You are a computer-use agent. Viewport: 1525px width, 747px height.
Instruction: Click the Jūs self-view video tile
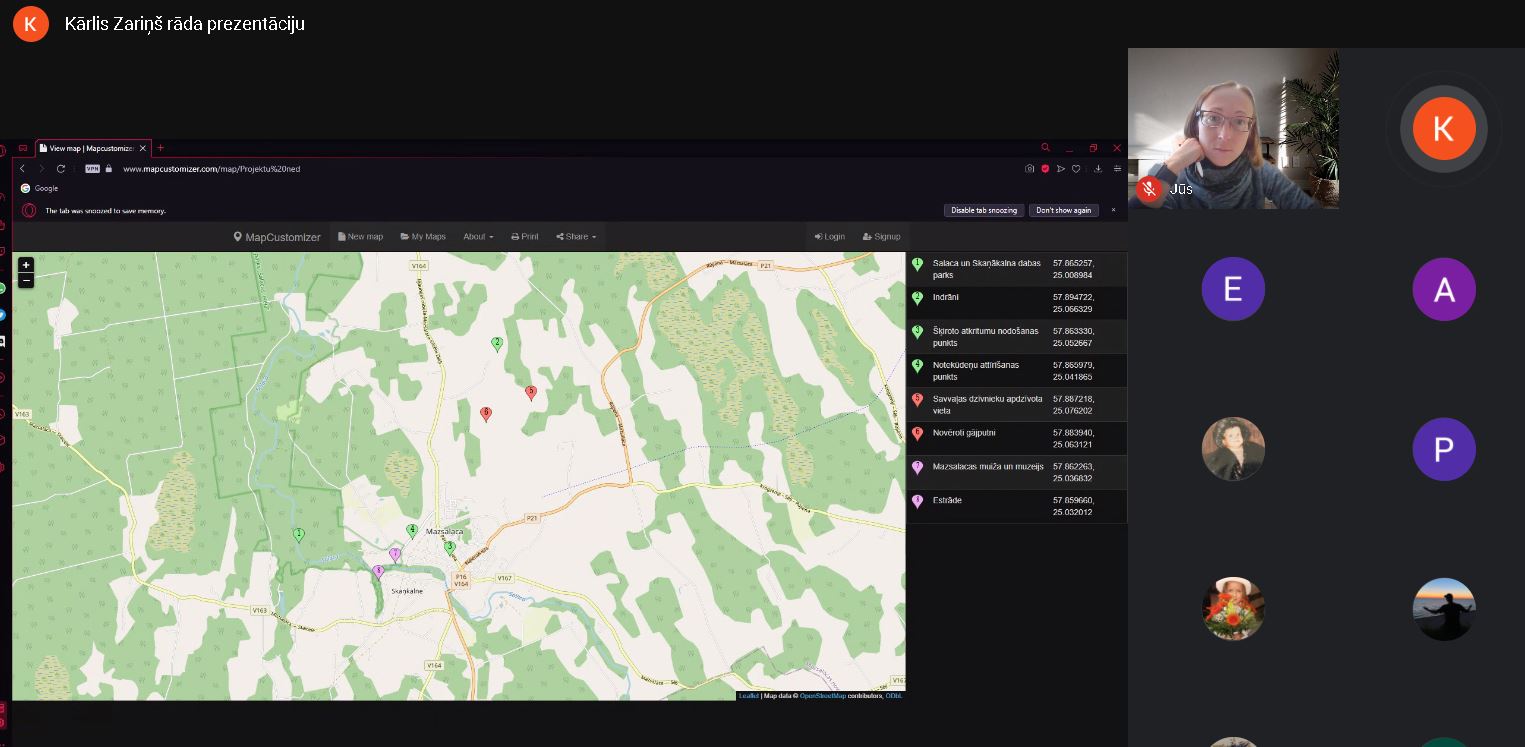tap(1233, 128)
